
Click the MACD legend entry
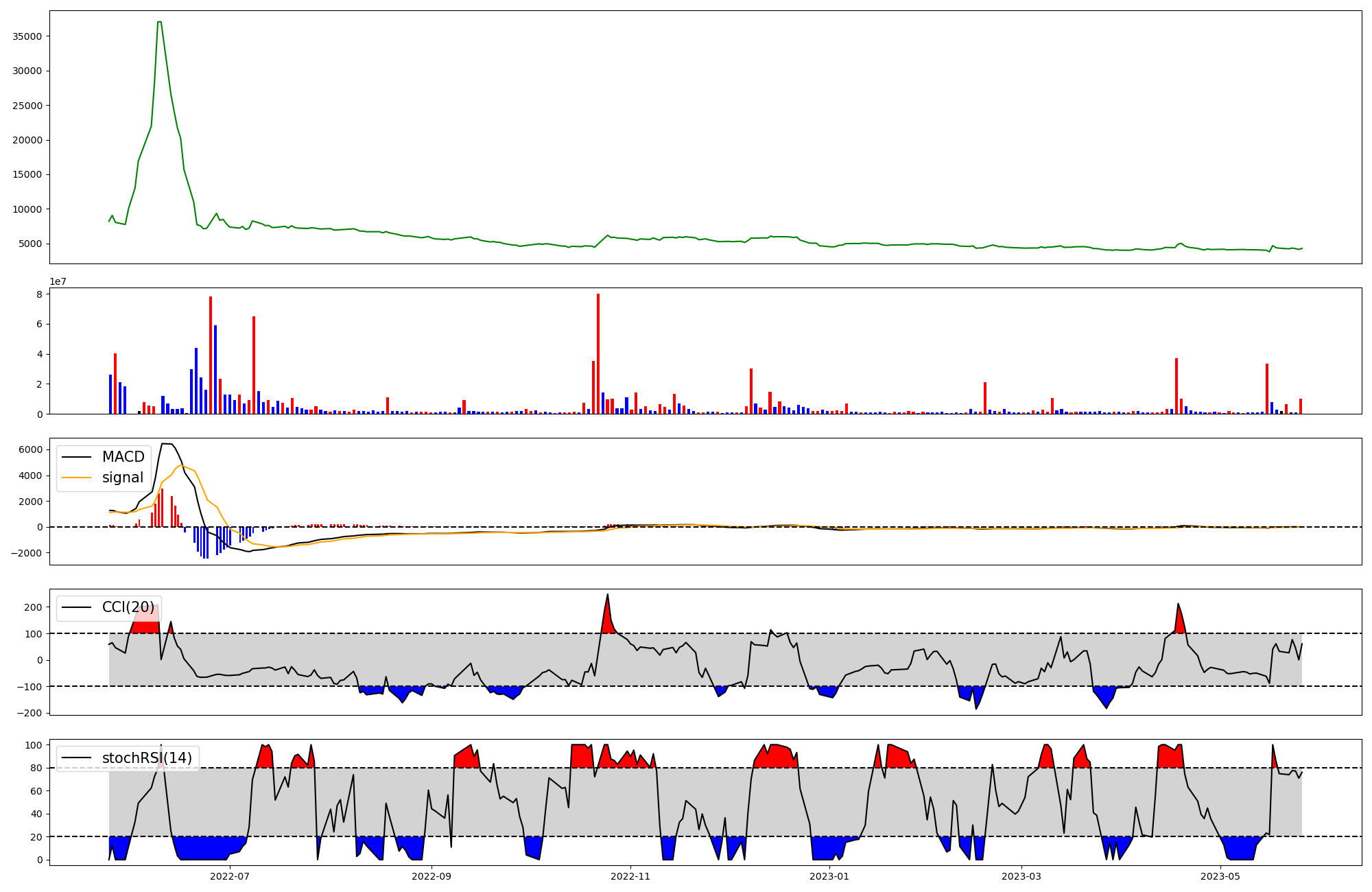(x=123, y=457)
